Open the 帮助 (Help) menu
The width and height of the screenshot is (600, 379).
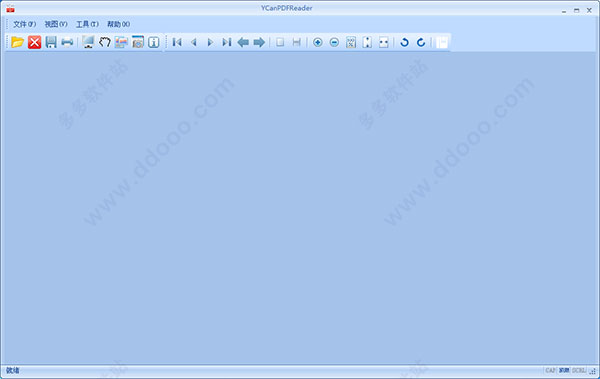click(119, 24)
